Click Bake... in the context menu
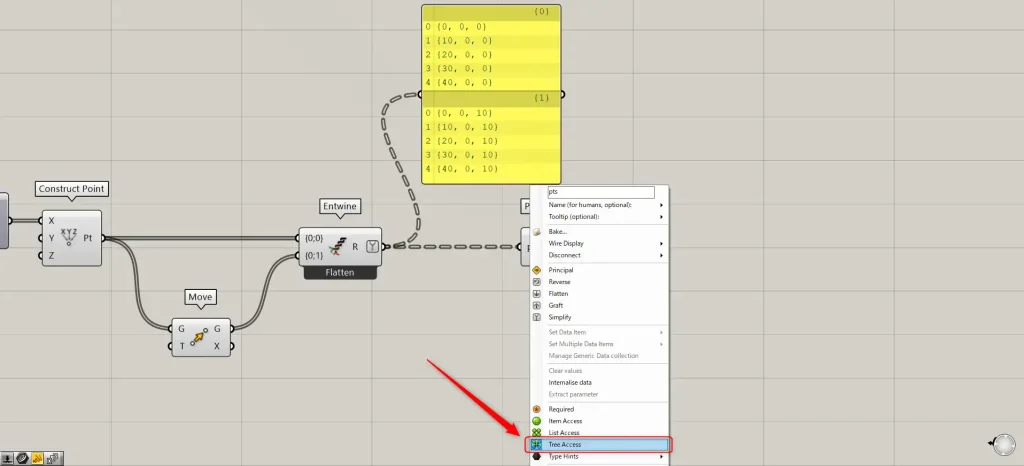 point(558,232)
